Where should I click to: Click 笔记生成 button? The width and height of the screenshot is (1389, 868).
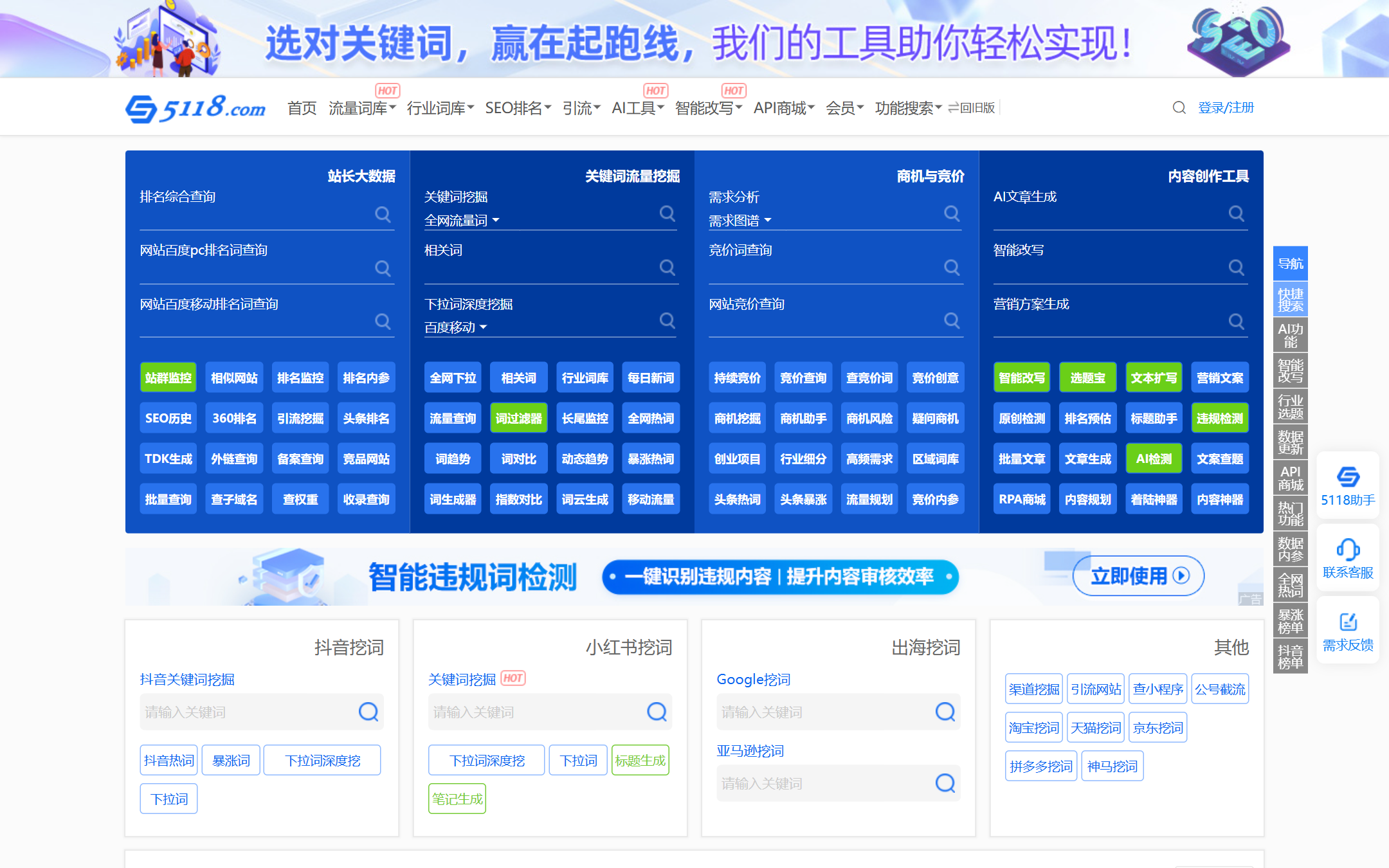pyautogui.click(x=457, y=799)
